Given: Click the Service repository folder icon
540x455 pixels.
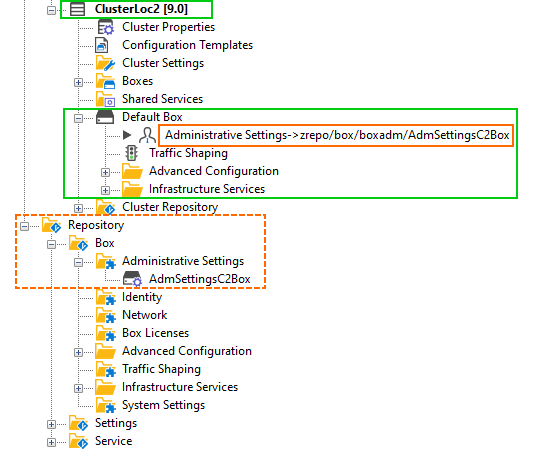Looking at the screenshot, I should [79, 441].
